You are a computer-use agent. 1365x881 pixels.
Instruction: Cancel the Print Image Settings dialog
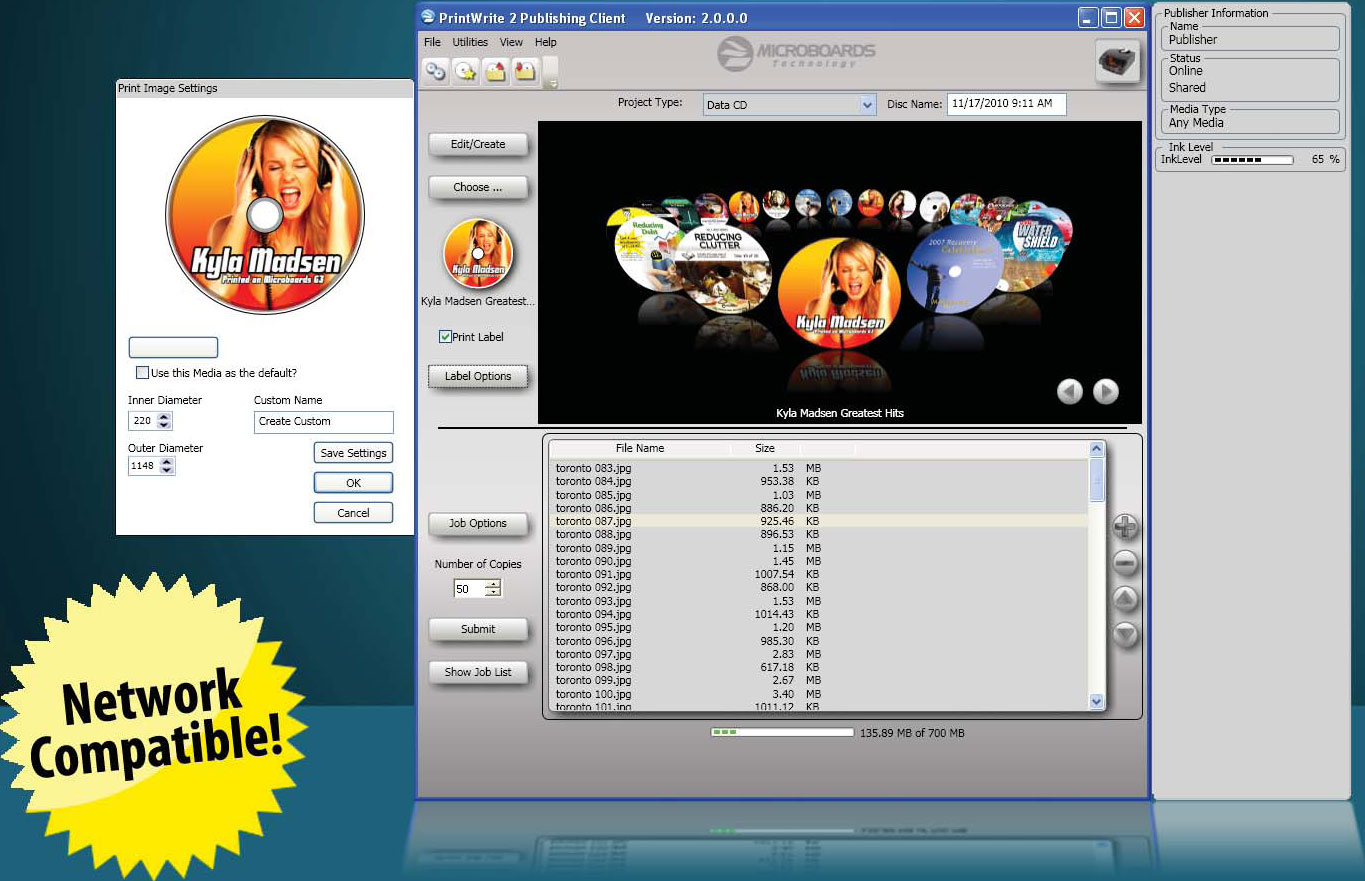[353, 513]
